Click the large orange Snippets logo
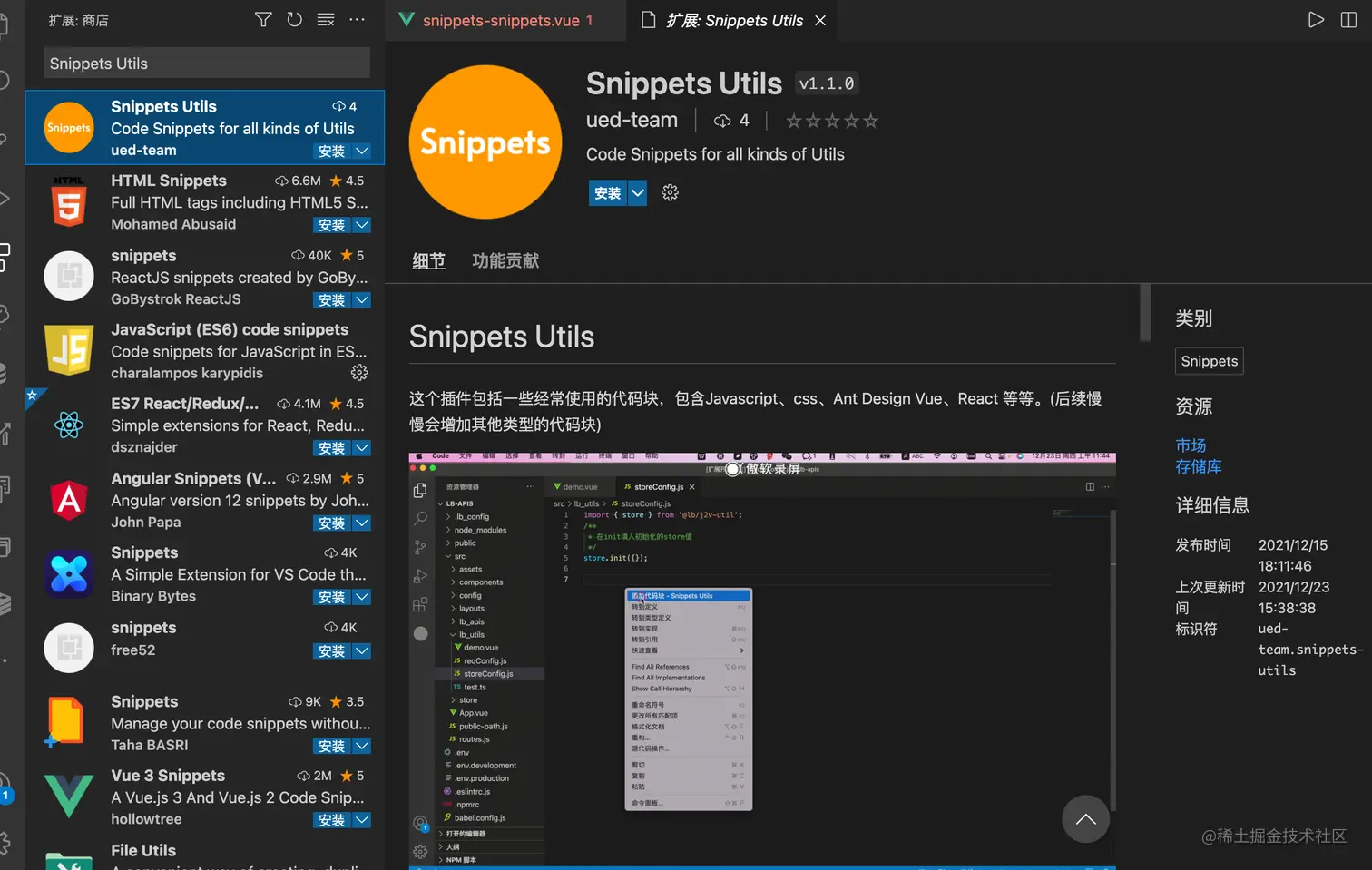The width and height of the screenshot is (1372, 870). point(485,142)
